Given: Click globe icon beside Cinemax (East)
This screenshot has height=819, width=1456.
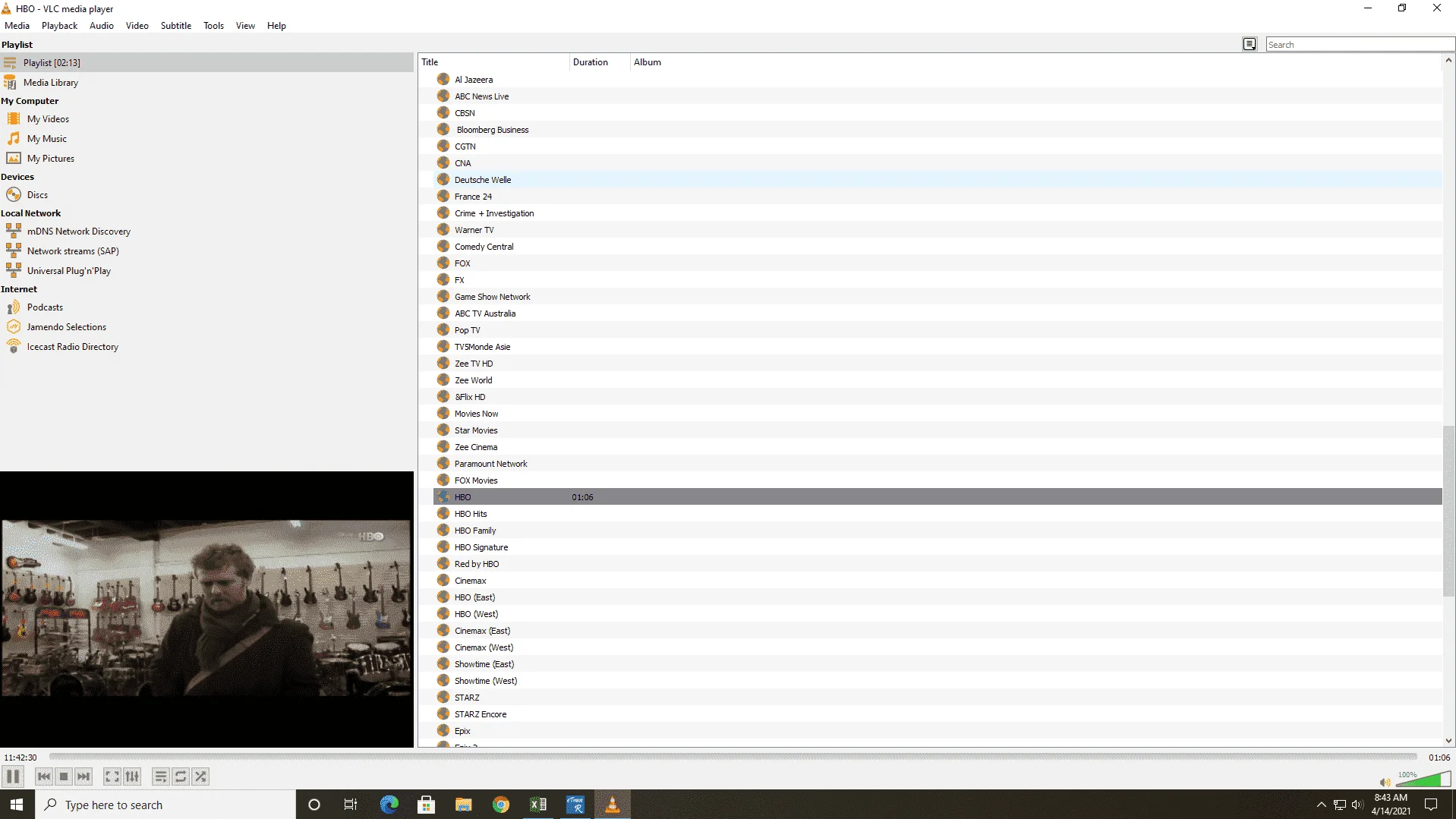Looking at the screenshot, I should [x=443, y=630].
